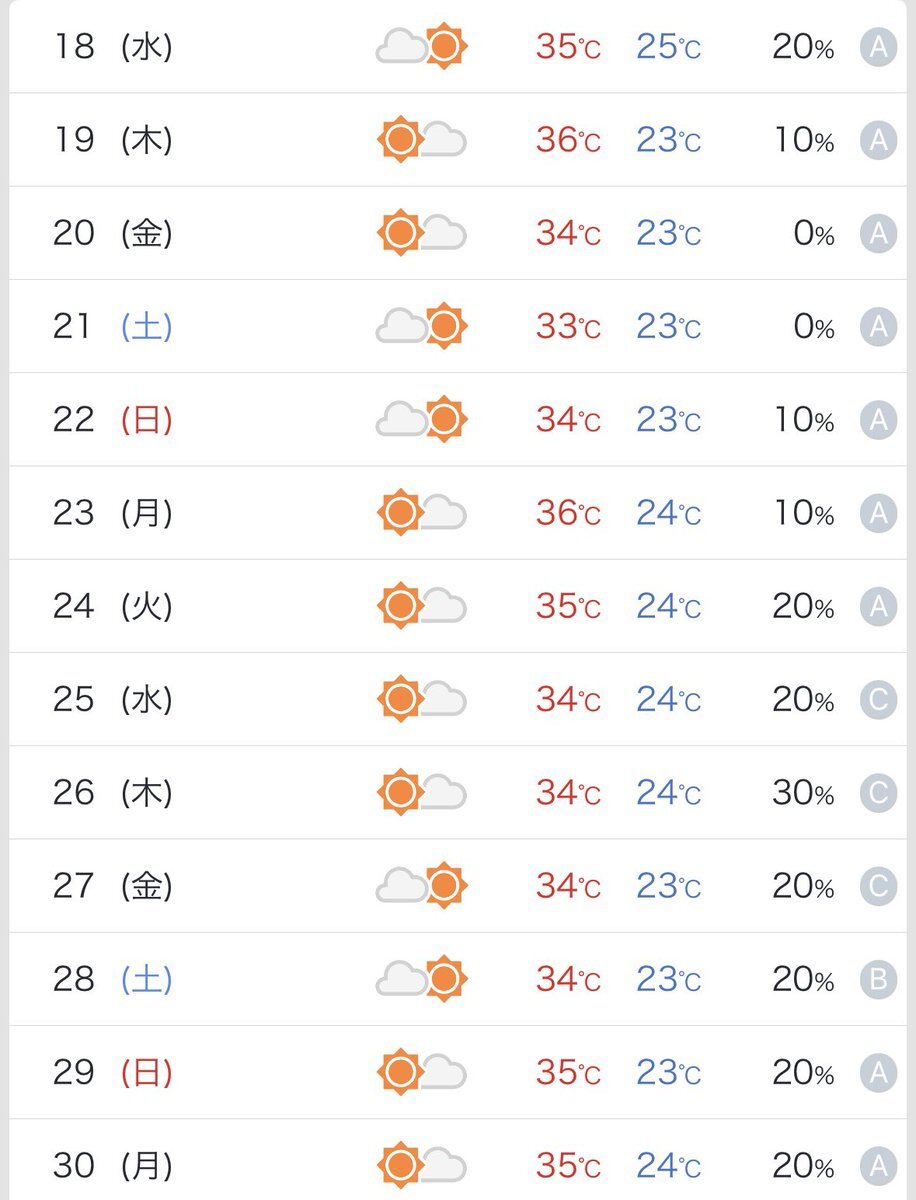This screenshot has width=916, height=1200.
Task: Click the 0% rain chance on the 21st
Action: click(814, 327)
